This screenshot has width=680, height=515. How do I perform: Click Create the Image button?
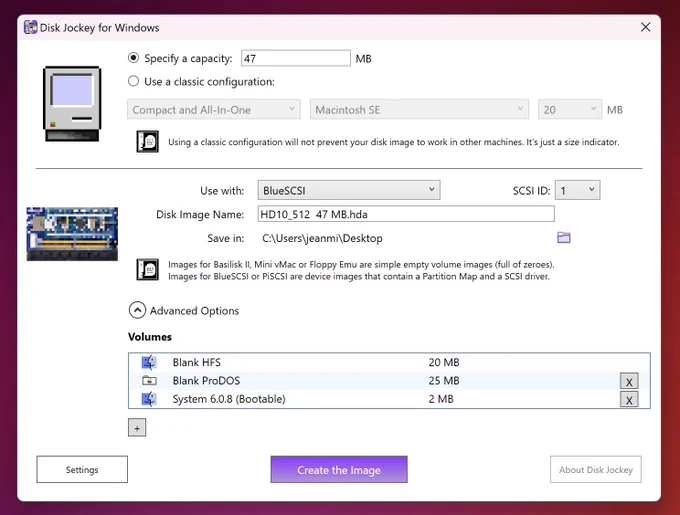coord(339,469)
